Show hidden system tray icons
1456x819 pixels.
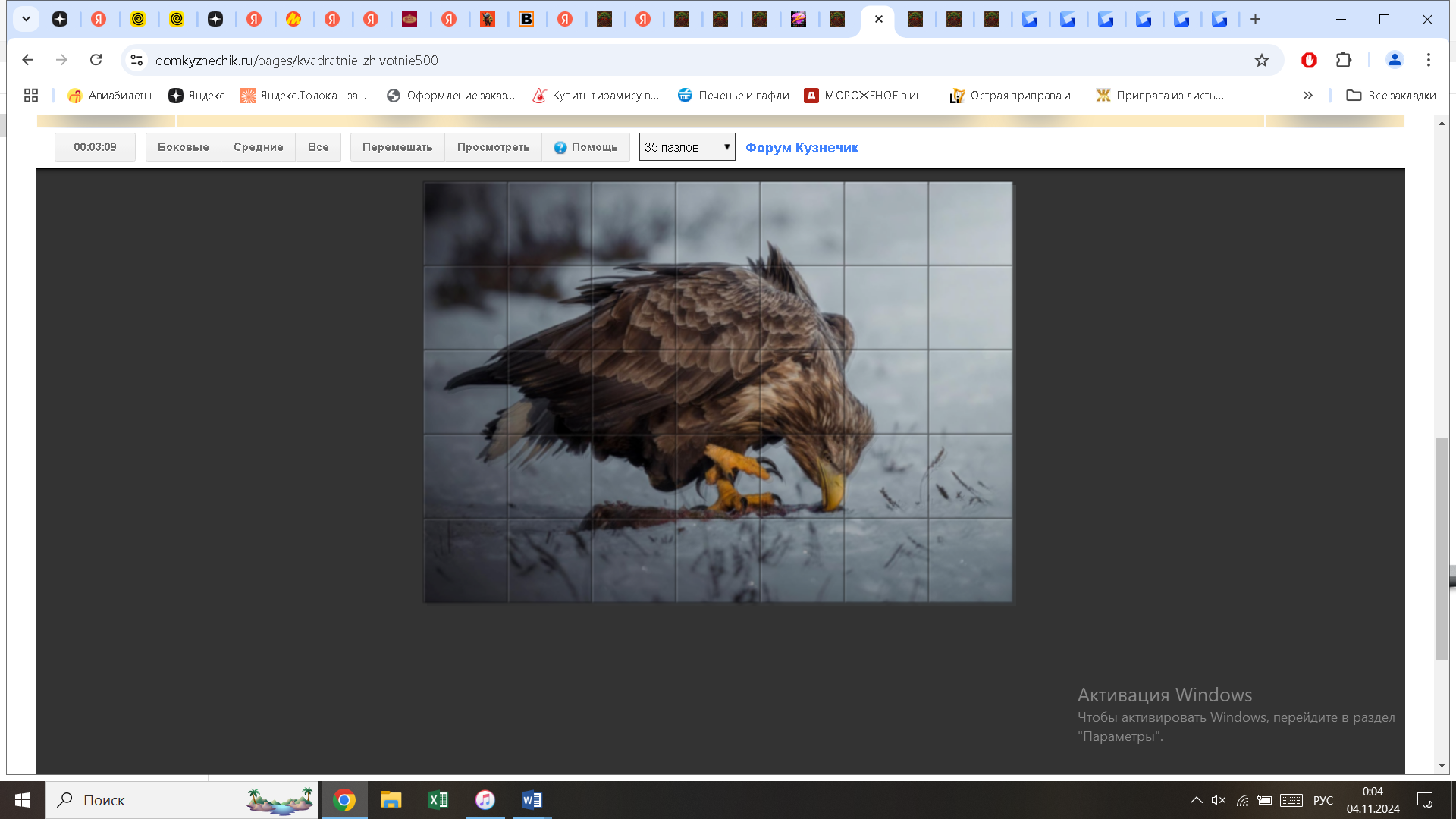[1196, 800]
